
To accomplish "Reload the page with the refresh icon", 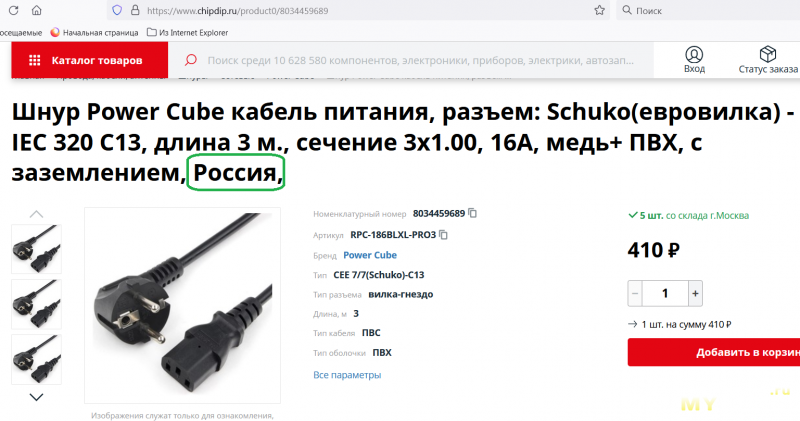I will 14,10.
